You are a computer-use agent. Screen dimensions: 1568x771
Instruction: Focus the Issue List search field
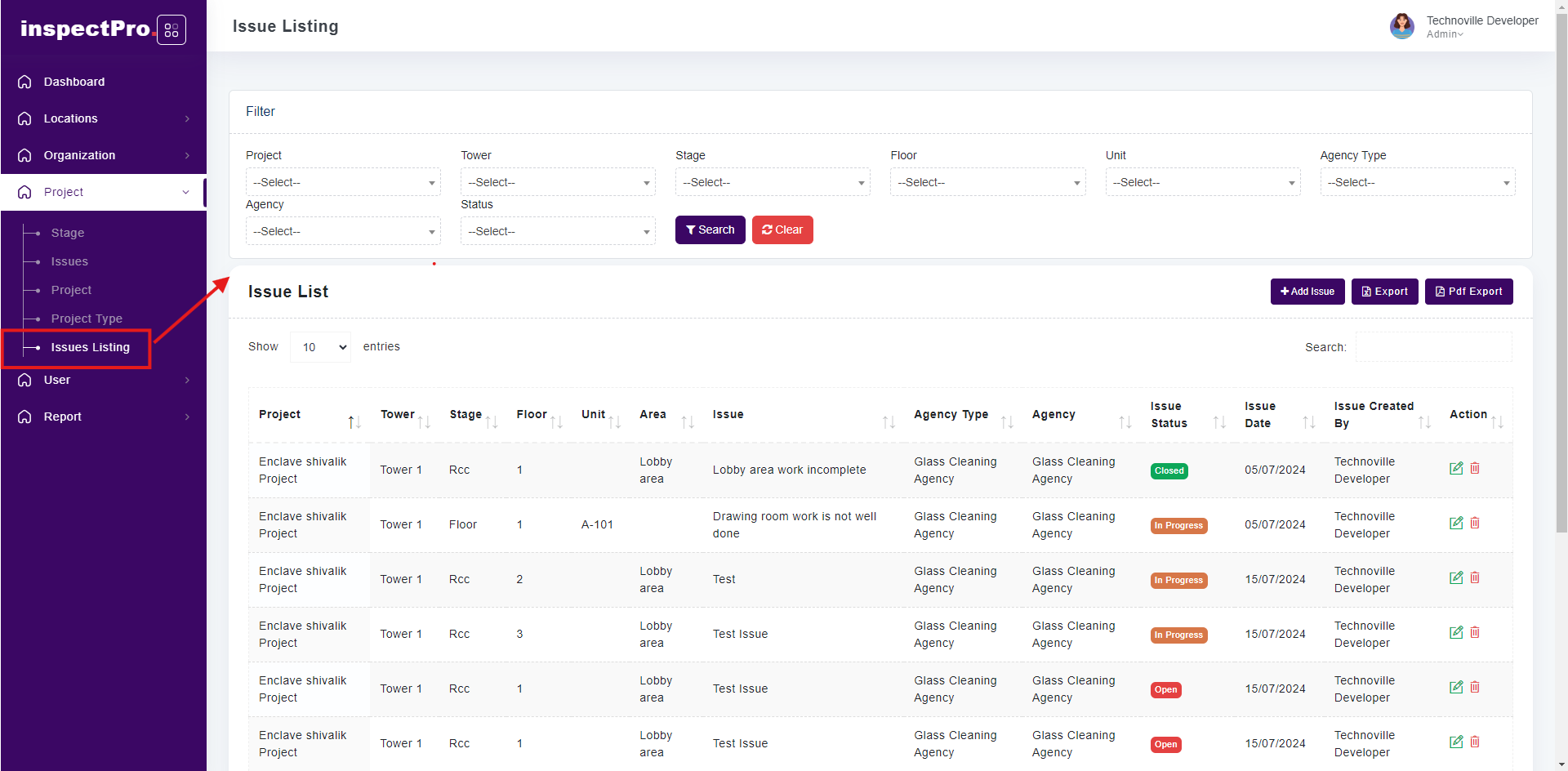(1433, 347)
